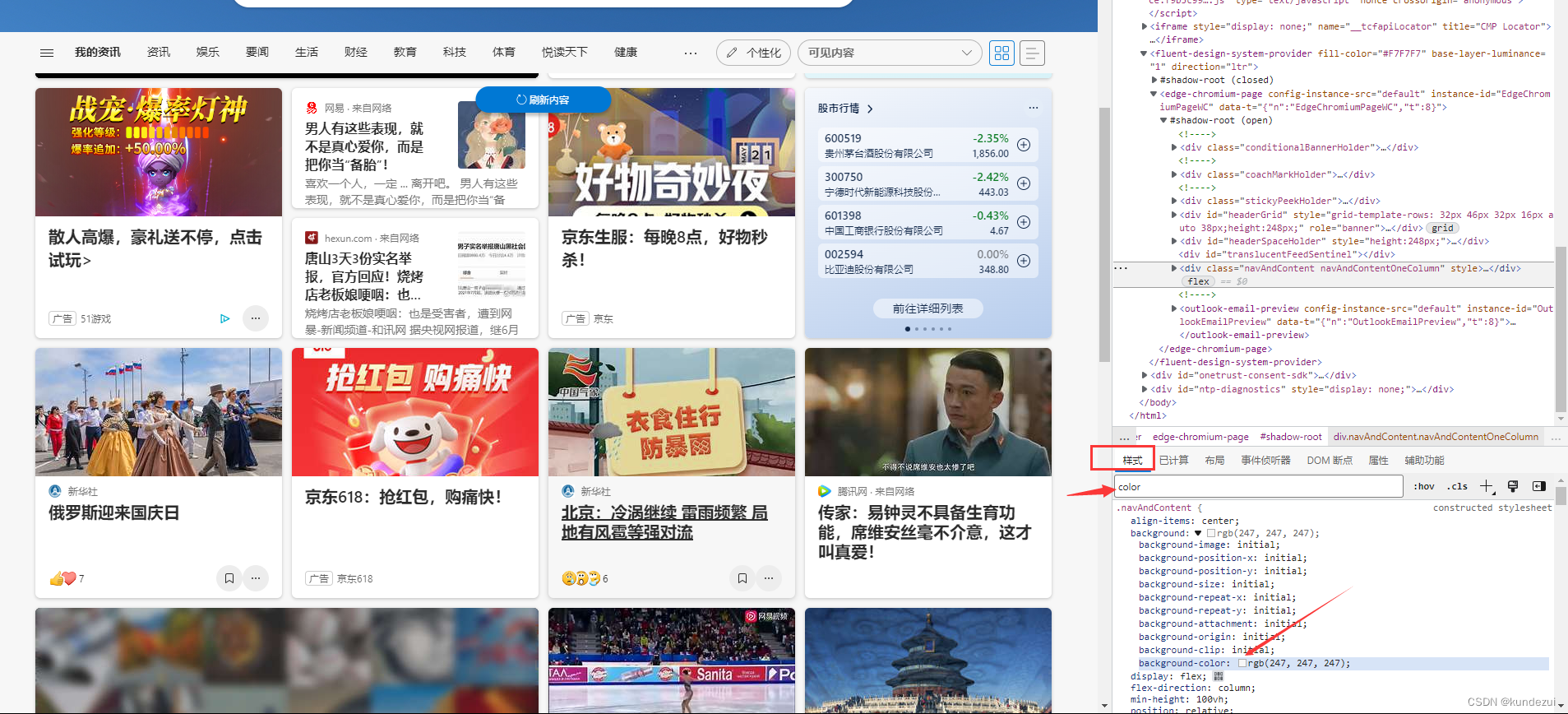Expand div conditionalBannerHolder node
Screen dimensions: 1568x714
coord(1174,147)
